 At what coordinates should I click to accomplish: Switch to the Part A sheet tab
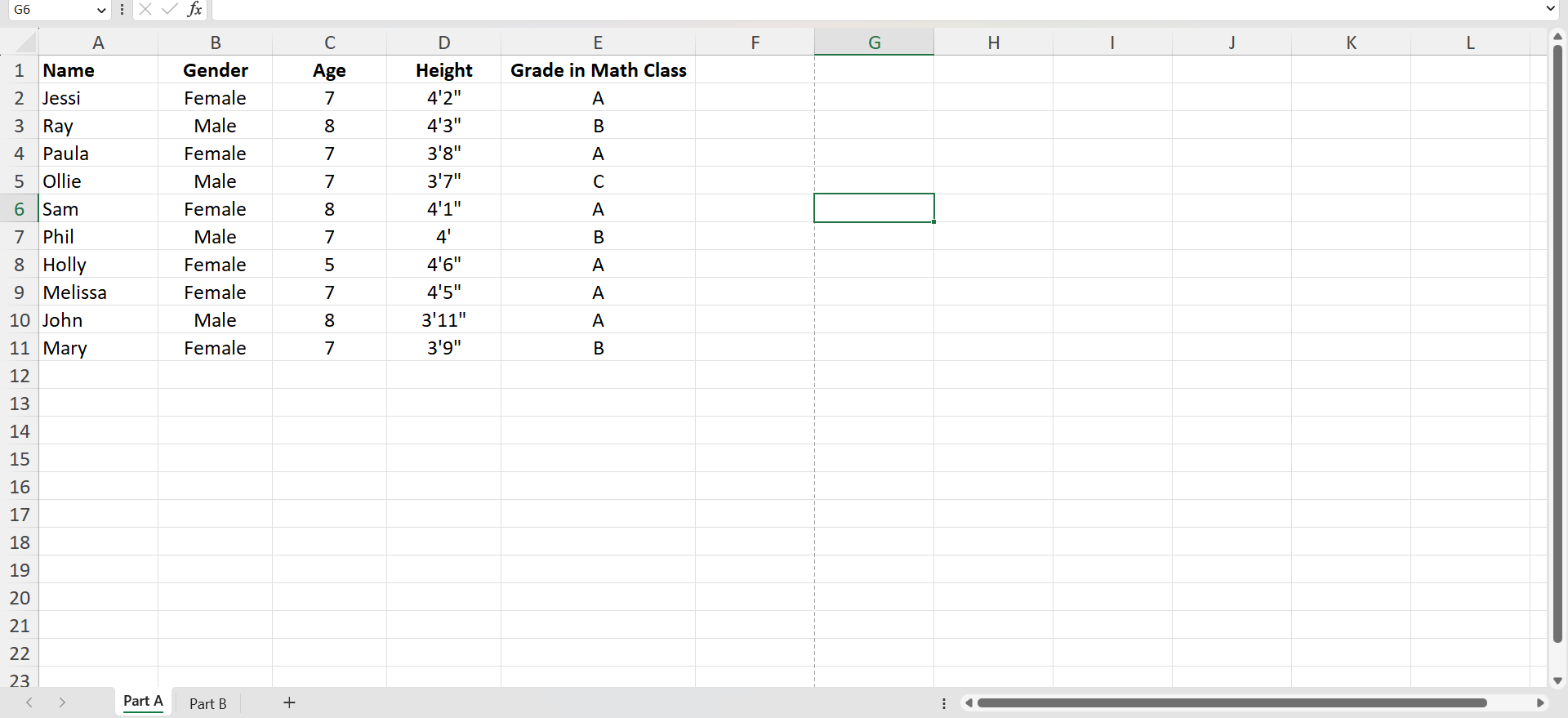tap(143, 702)
